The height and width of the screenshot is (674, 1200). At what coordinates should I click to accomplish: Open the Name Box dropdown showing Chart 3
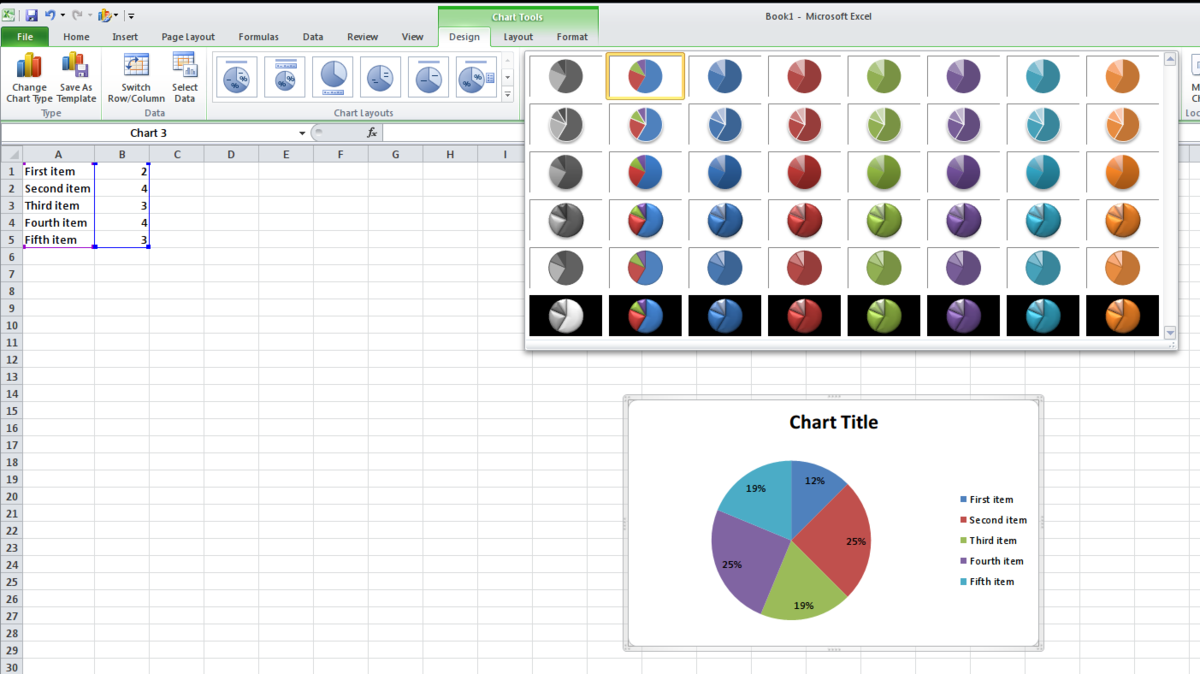click(x=302, y=133)
